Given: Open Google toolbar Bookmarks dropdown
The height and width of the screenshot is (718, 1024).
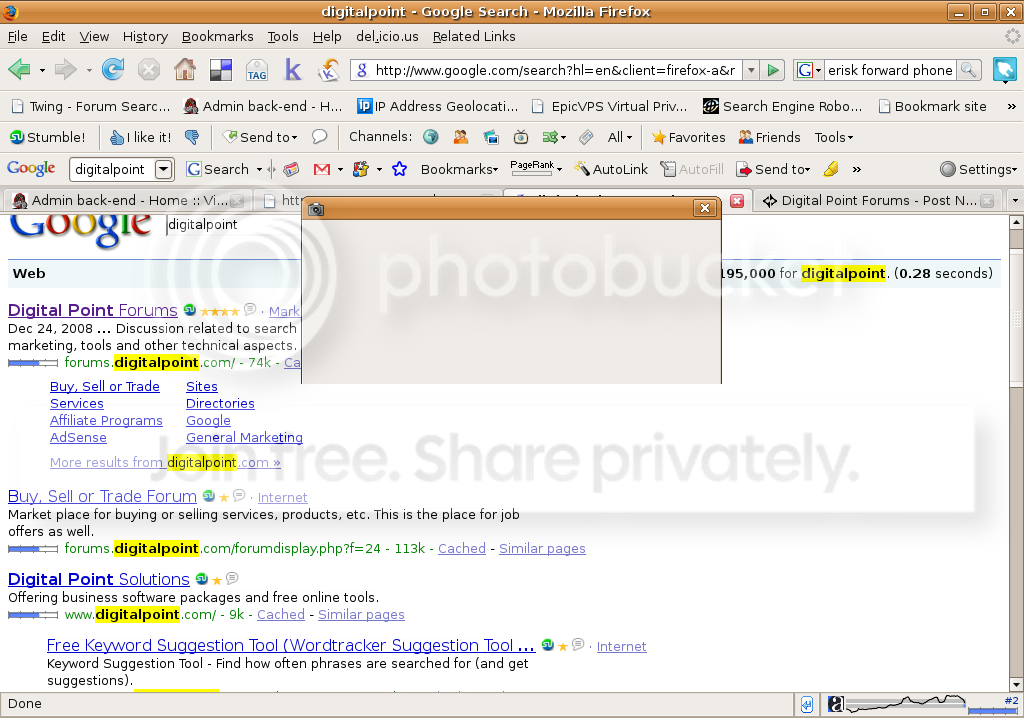Looking at the screenshot, I should 460,169.
